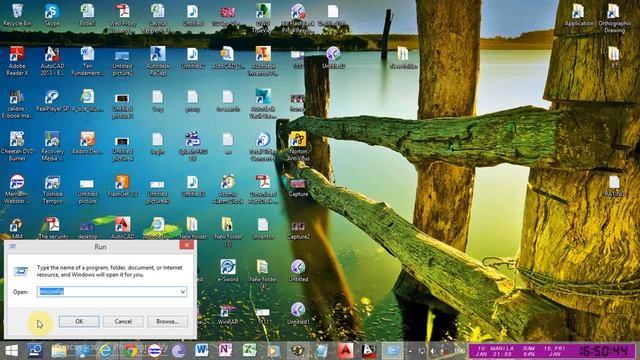Select the Adobe Reader X shortcut
Image resolution: width=640 pixels, height=360 pixels.
tap(17, 61)
